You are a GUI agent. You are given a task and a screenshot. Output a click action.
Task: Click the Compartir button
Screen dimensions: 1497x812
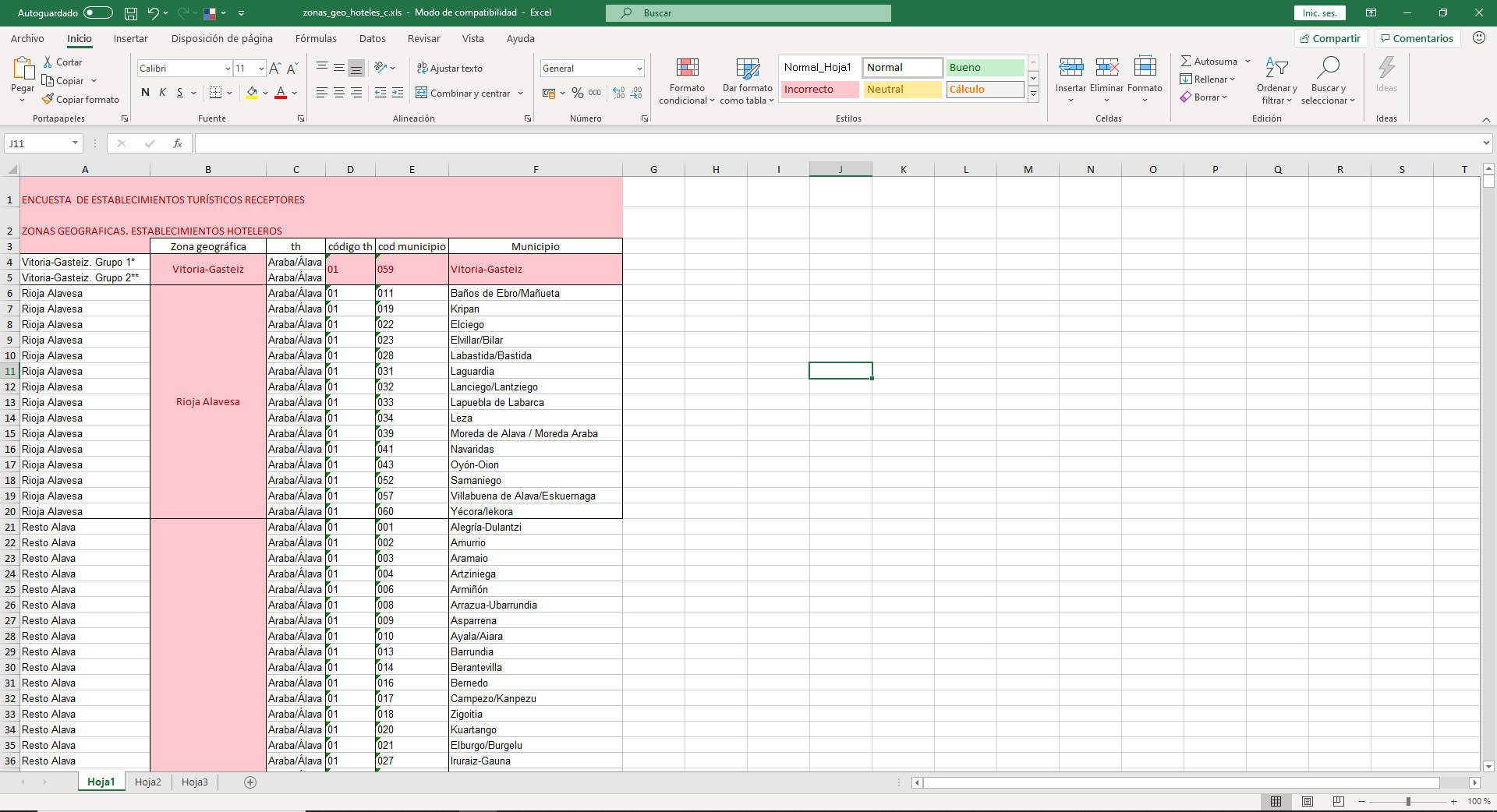(x=1330, y=38)
